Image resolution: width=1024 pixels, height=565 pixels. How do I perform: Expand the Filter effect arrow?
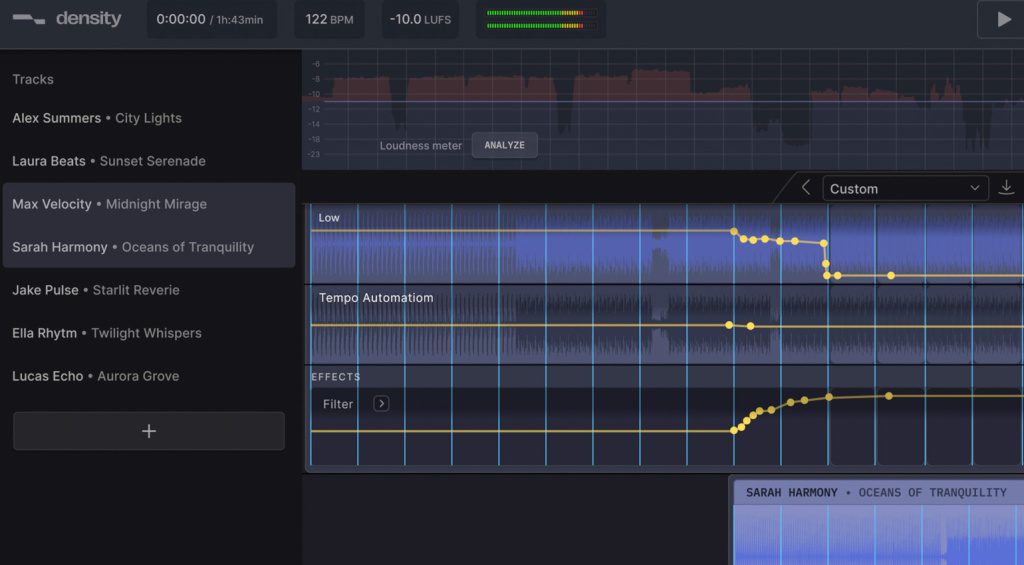point(381,404)
